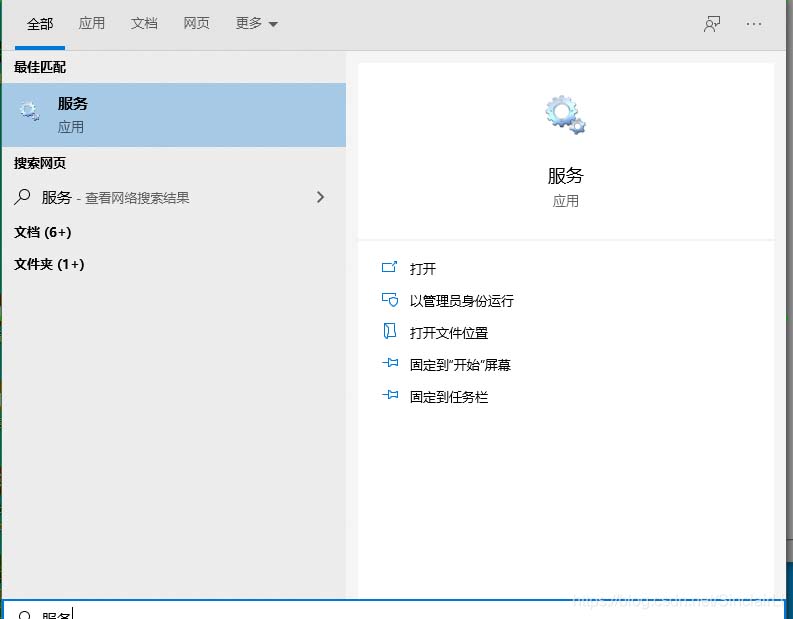Switch to the 网页 tab
Image resolution: width=793 pixels, height=619 pixels.
(x=196, y=23)
